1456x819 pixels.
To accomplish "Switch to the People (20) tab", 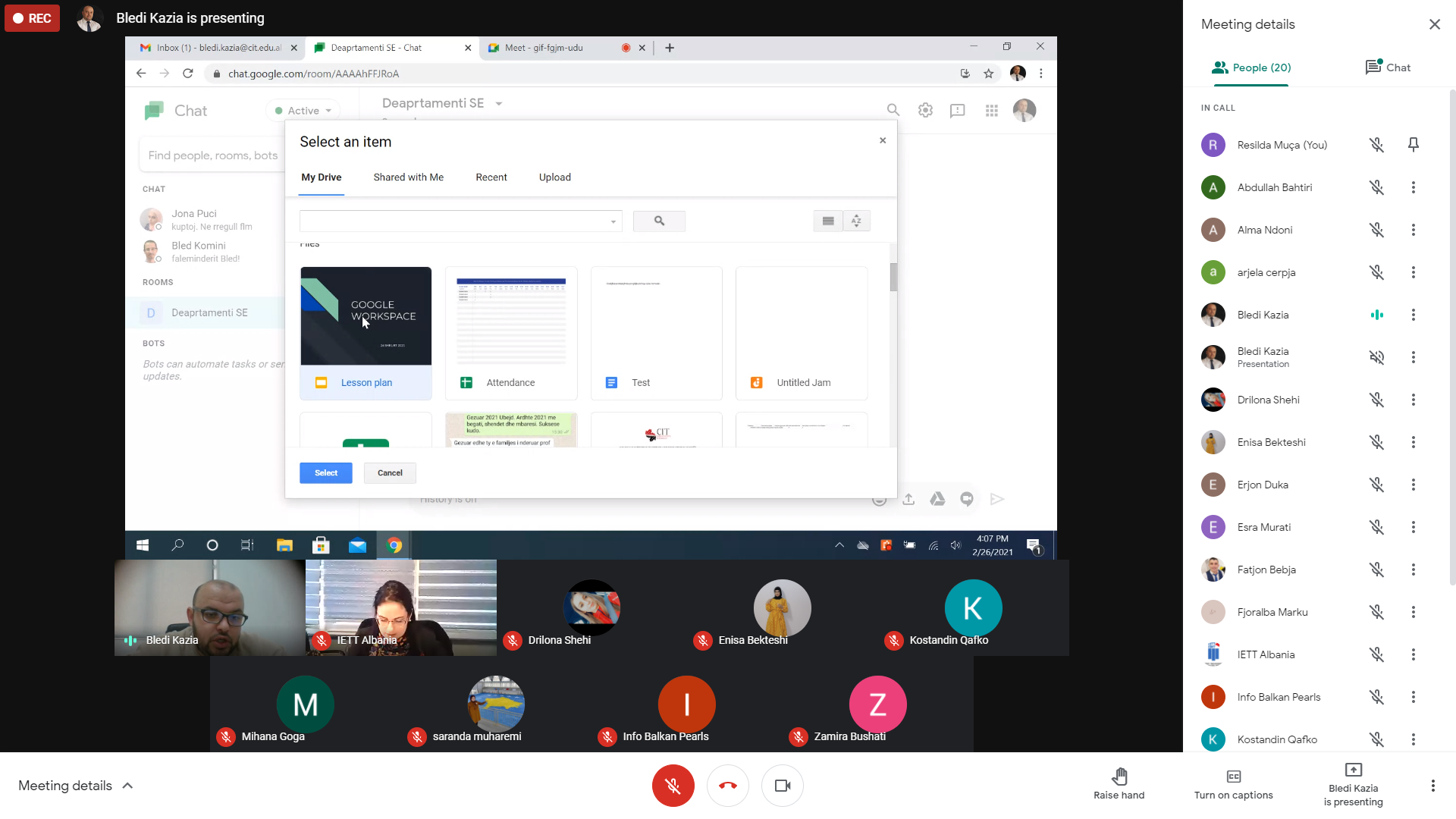I will pos(1251,67).
